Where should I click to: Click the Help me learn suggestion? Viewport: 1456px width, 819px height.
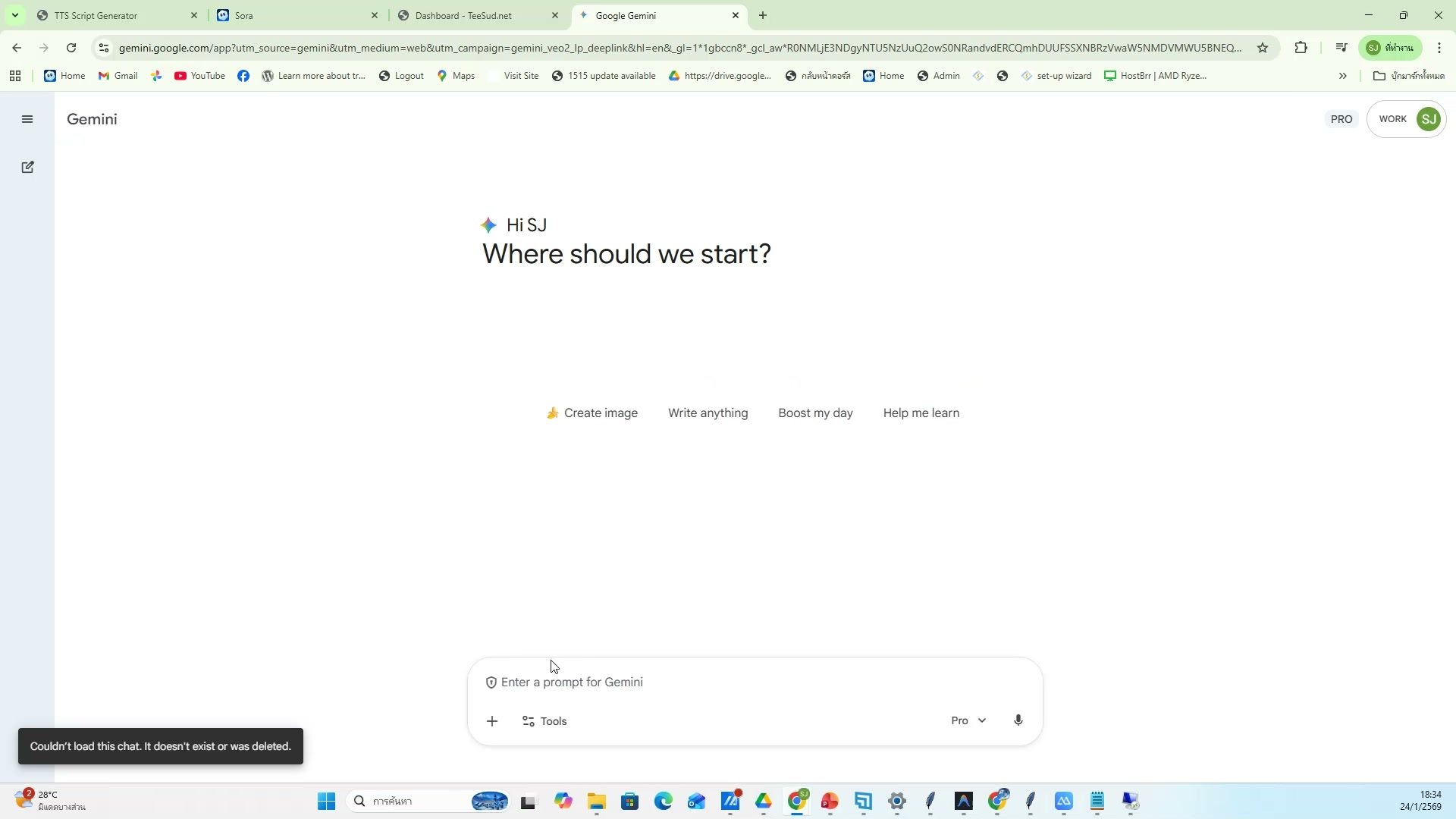click(921, 413)
